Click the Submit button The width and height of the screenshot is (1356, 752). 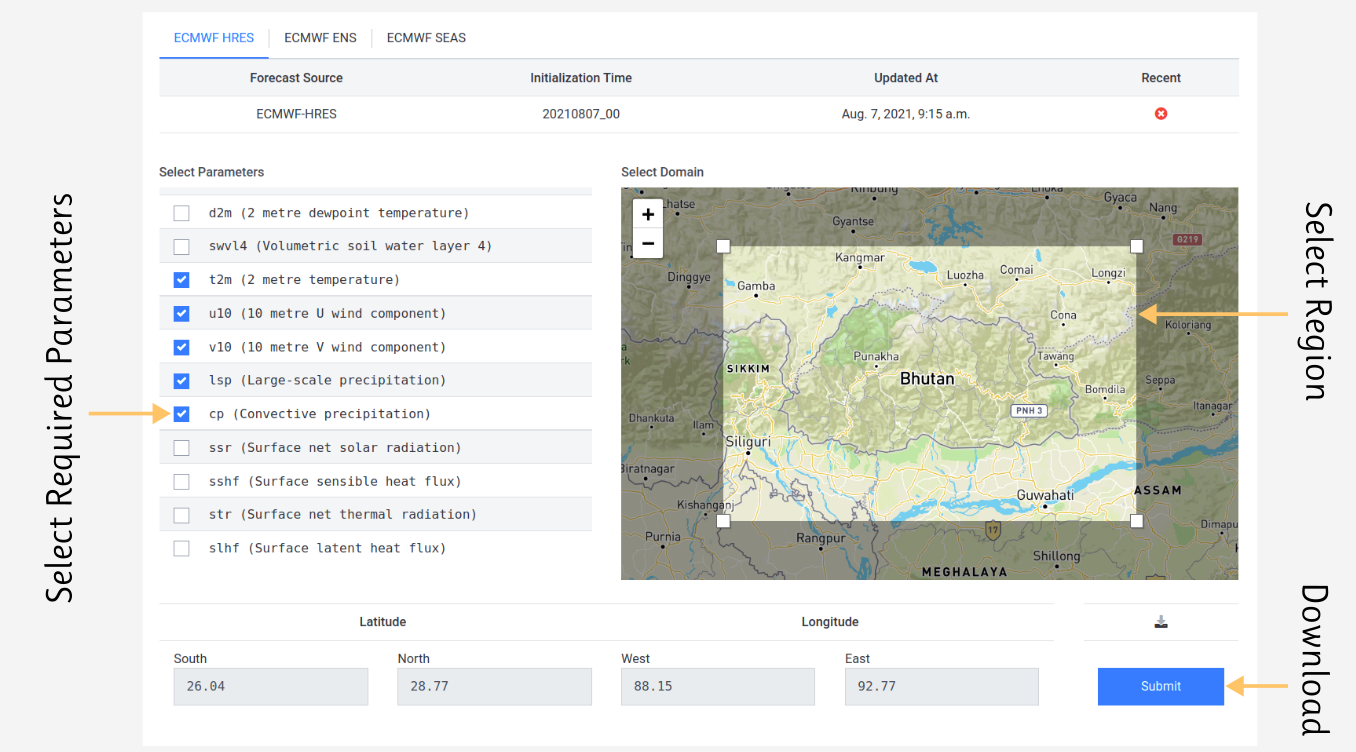click(1161, 686)
